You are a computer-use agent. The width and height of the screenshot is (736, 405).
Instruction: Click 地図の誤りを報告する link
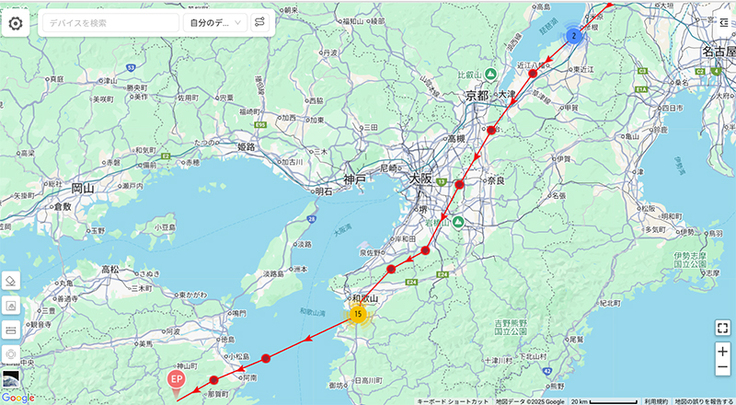coord(704,400)
